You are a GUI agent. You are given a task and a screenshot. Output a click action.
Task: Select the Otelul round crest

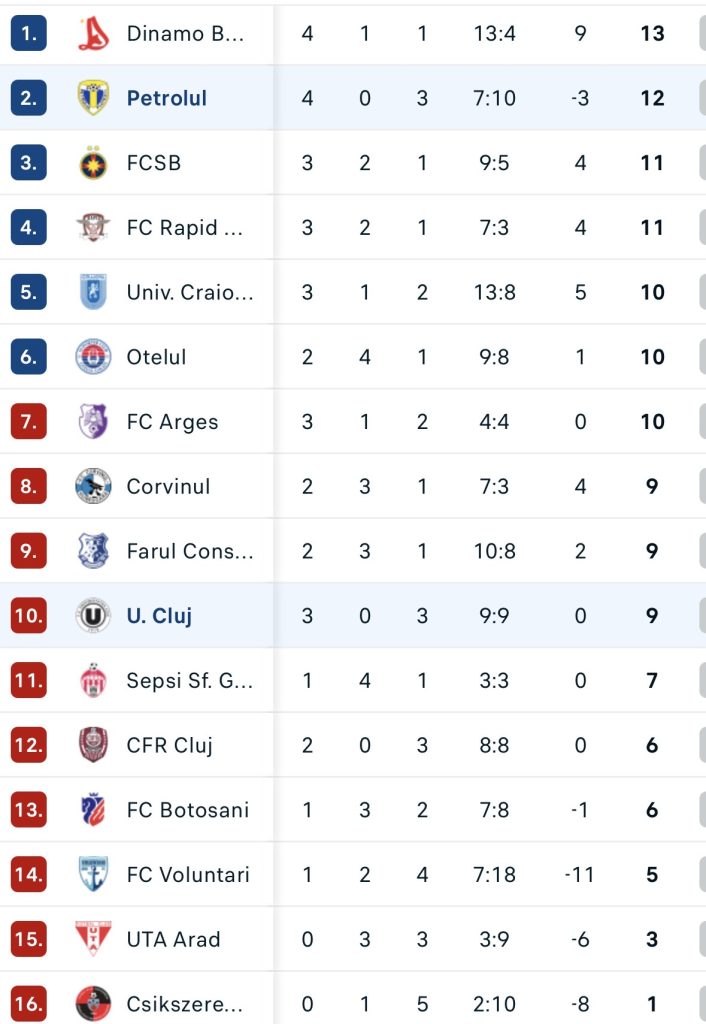point(93,357)
